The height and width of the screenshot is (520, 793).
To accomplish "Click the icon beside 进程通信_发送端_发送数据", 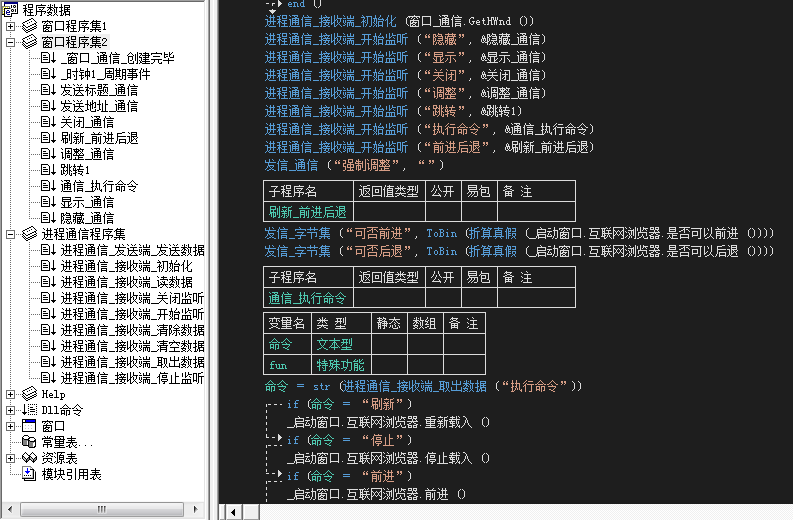I will (48, 250).
